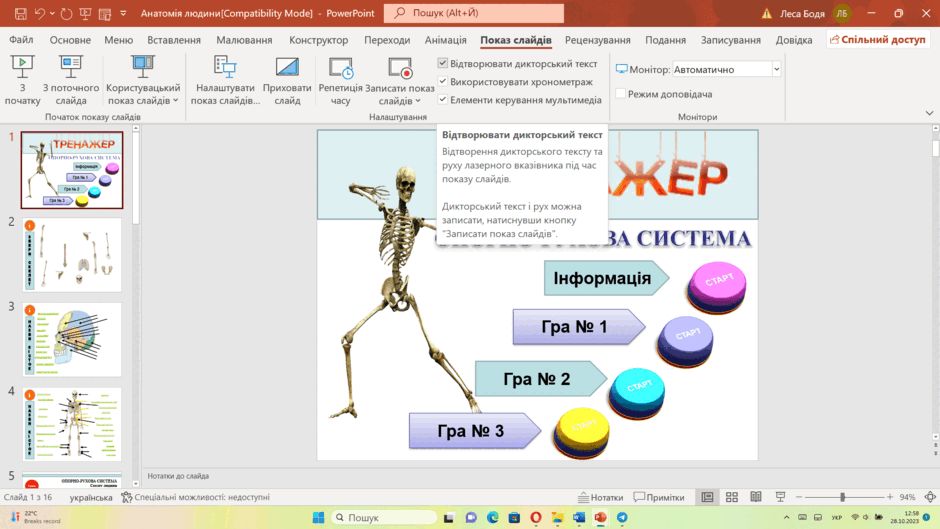Select slide 4 thumbnail with skeleton labels

coord(72,424)
